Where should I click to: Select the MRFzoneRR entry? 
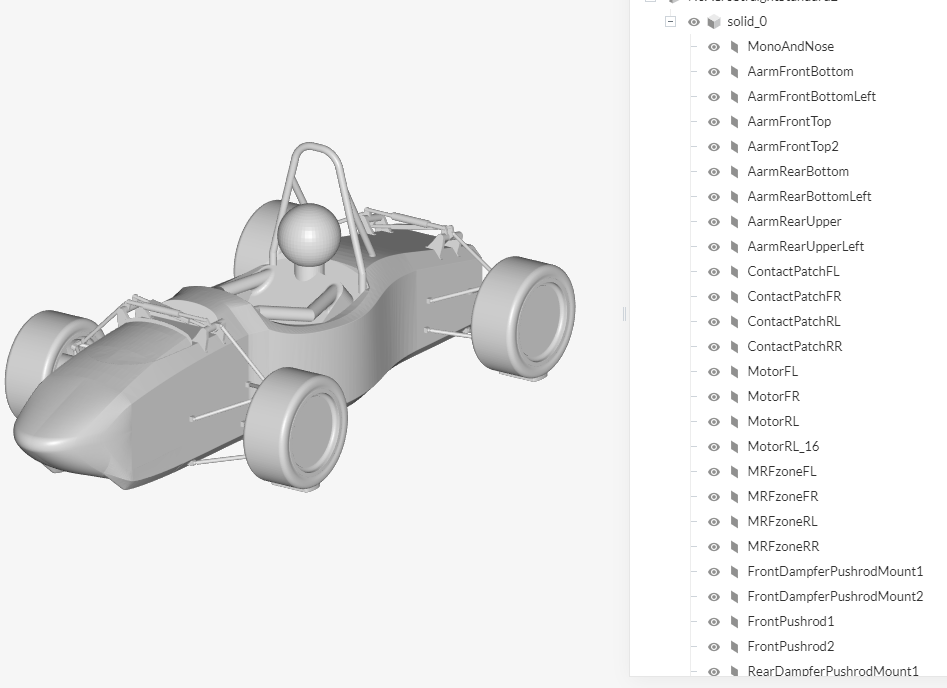click(x=783, y=547)
